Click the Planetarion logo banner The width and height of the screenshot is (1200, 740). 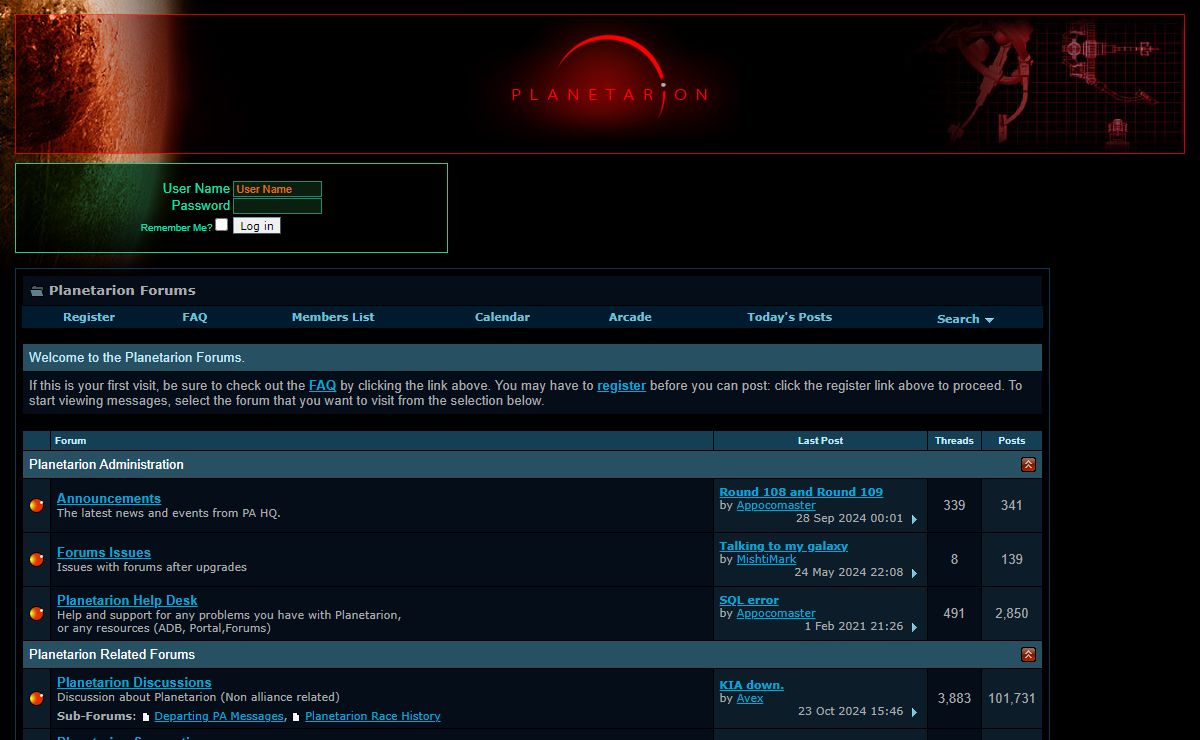[600, 84]
